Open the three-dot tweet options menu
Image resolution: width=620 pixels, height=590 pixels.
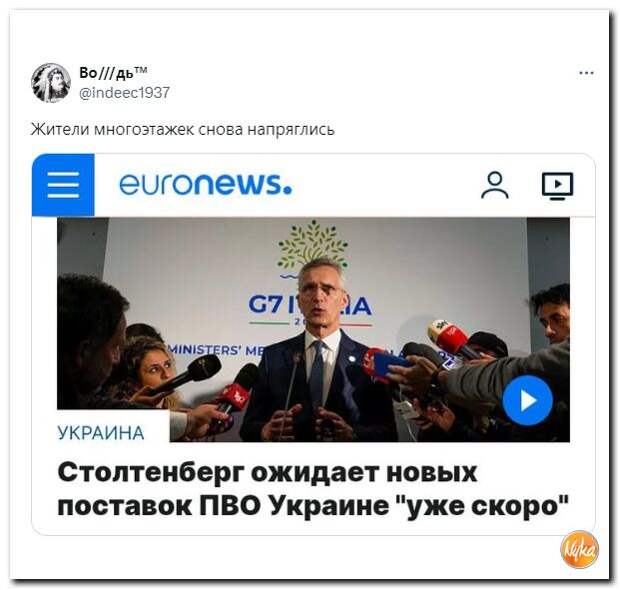pyautogui.click(x=586, y=73)
